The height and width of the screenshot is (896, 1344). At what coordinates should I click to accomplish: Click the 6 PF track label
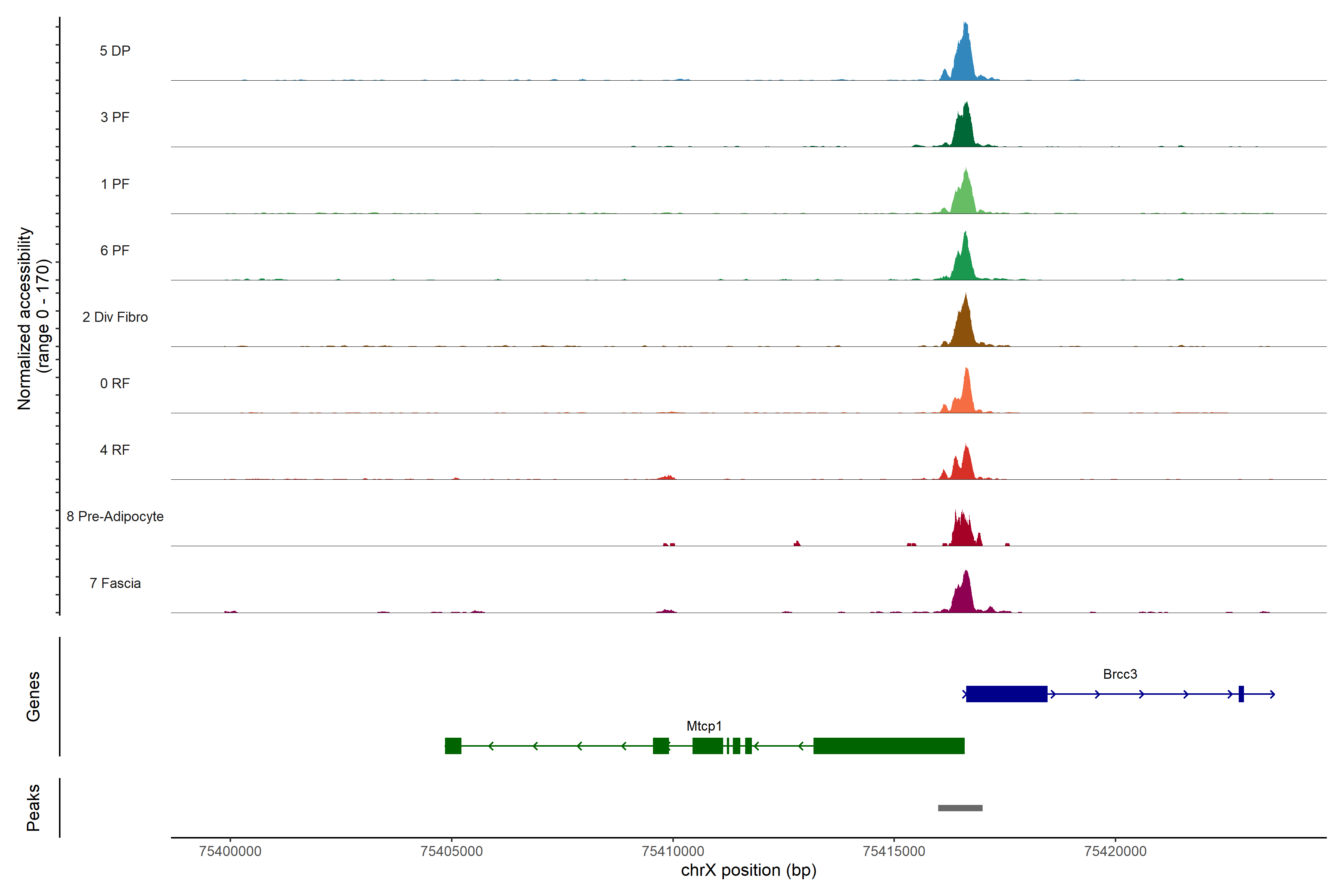pyautogui.click(x=115, y=251)
